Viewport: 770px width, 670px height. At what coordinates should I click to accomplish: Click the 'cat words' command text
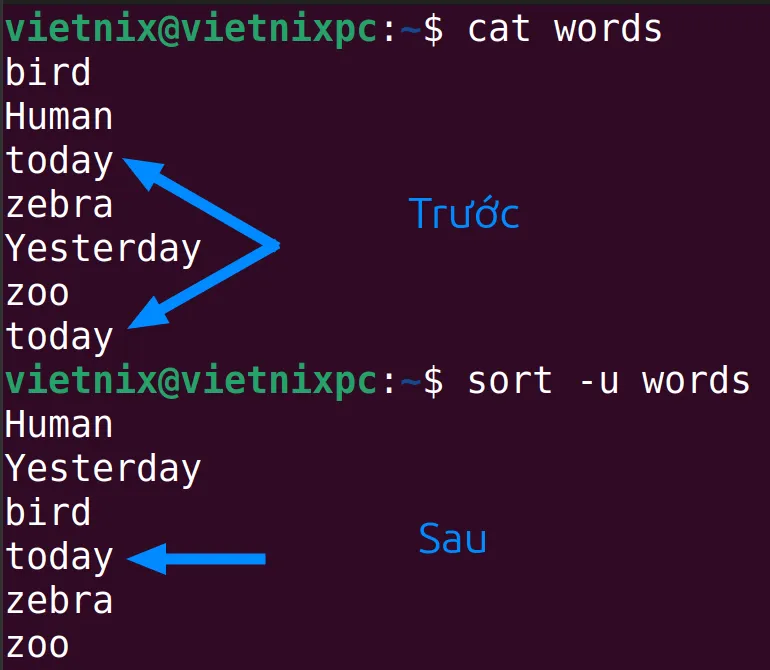click(565, 29)
